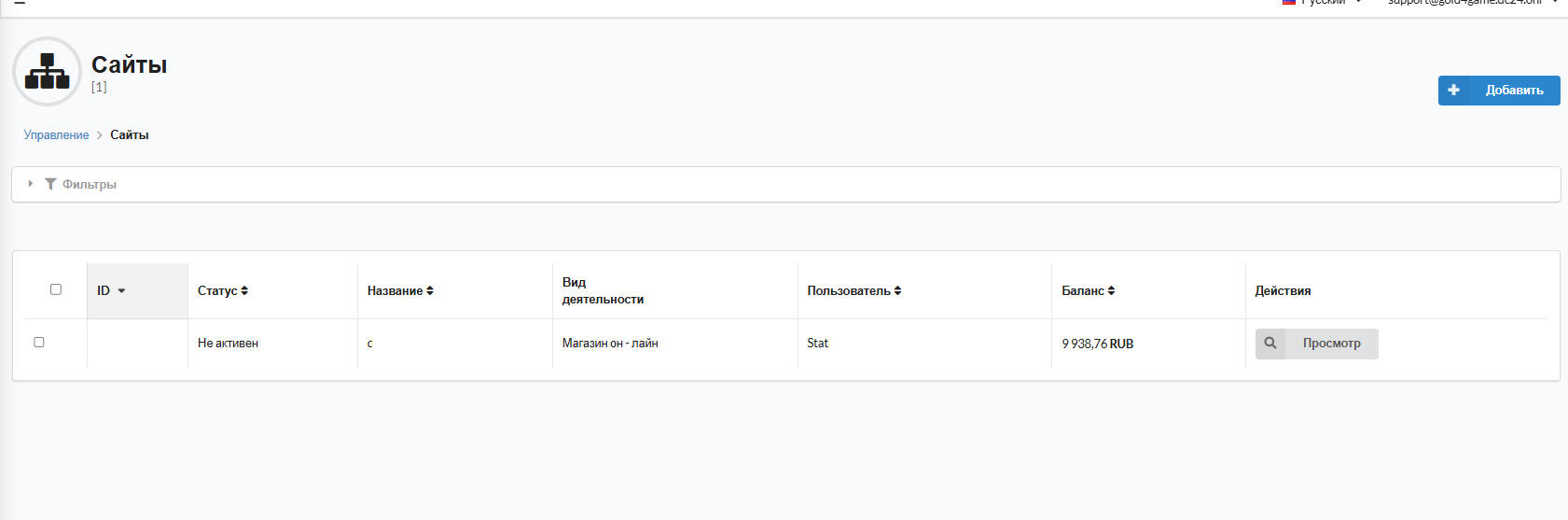The image size is (1568, 520).
Task: Open the Просмотр action for the row
Action: pyautogui.click(x=1316, y=344)
